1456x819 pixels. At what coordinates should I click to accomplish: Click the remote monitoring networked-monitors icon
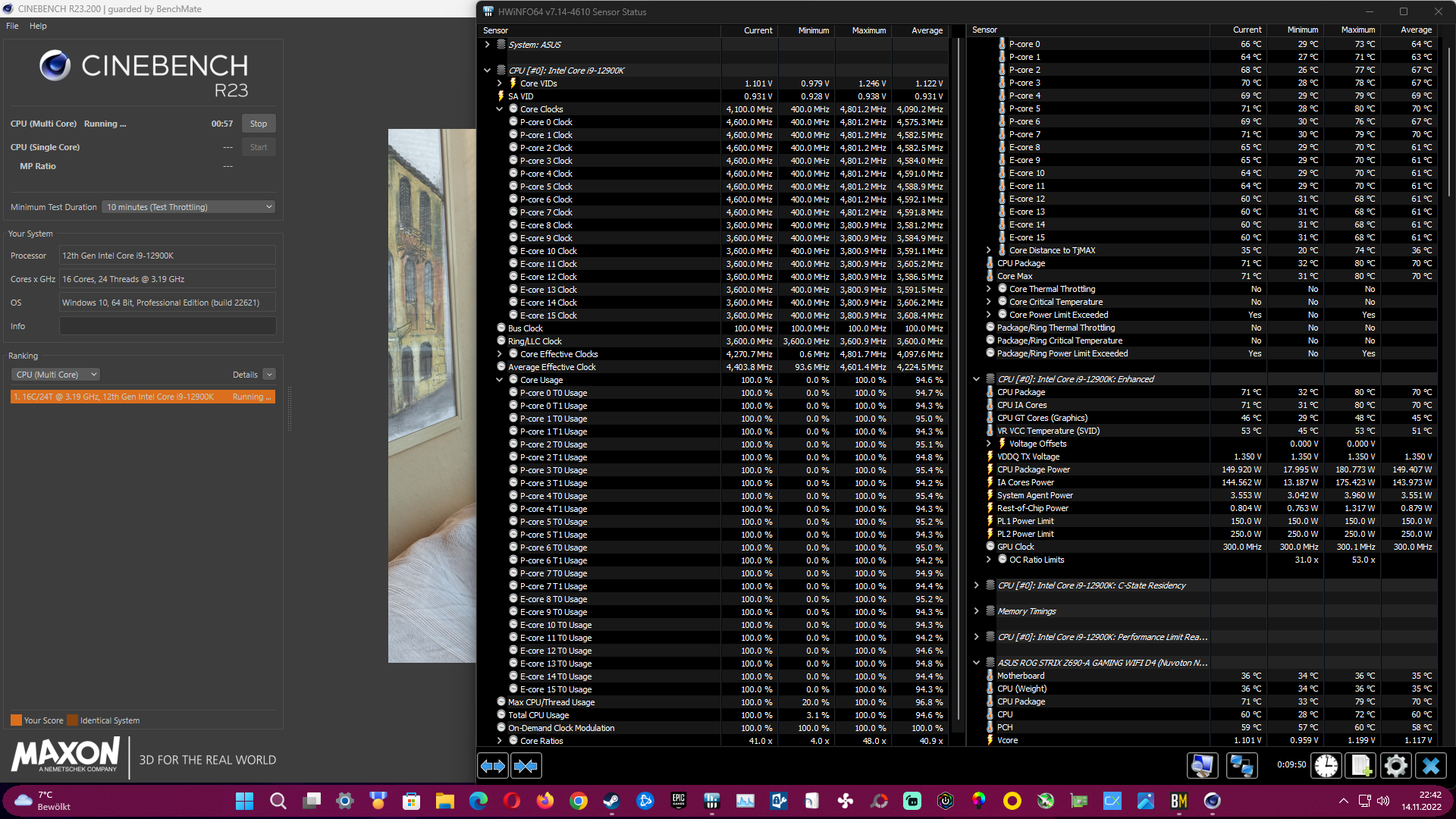coord(1241,766)
